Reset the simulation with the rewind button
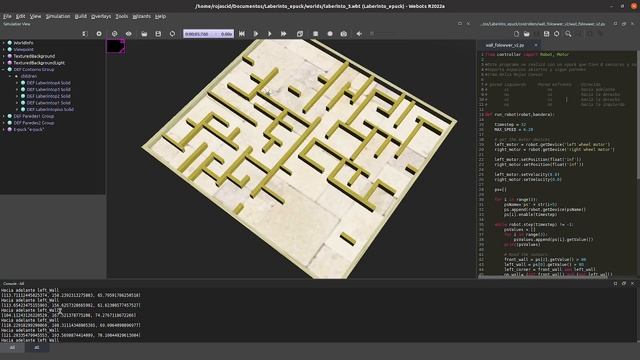This screenshot has height=360, width=640. coord(242,34)
